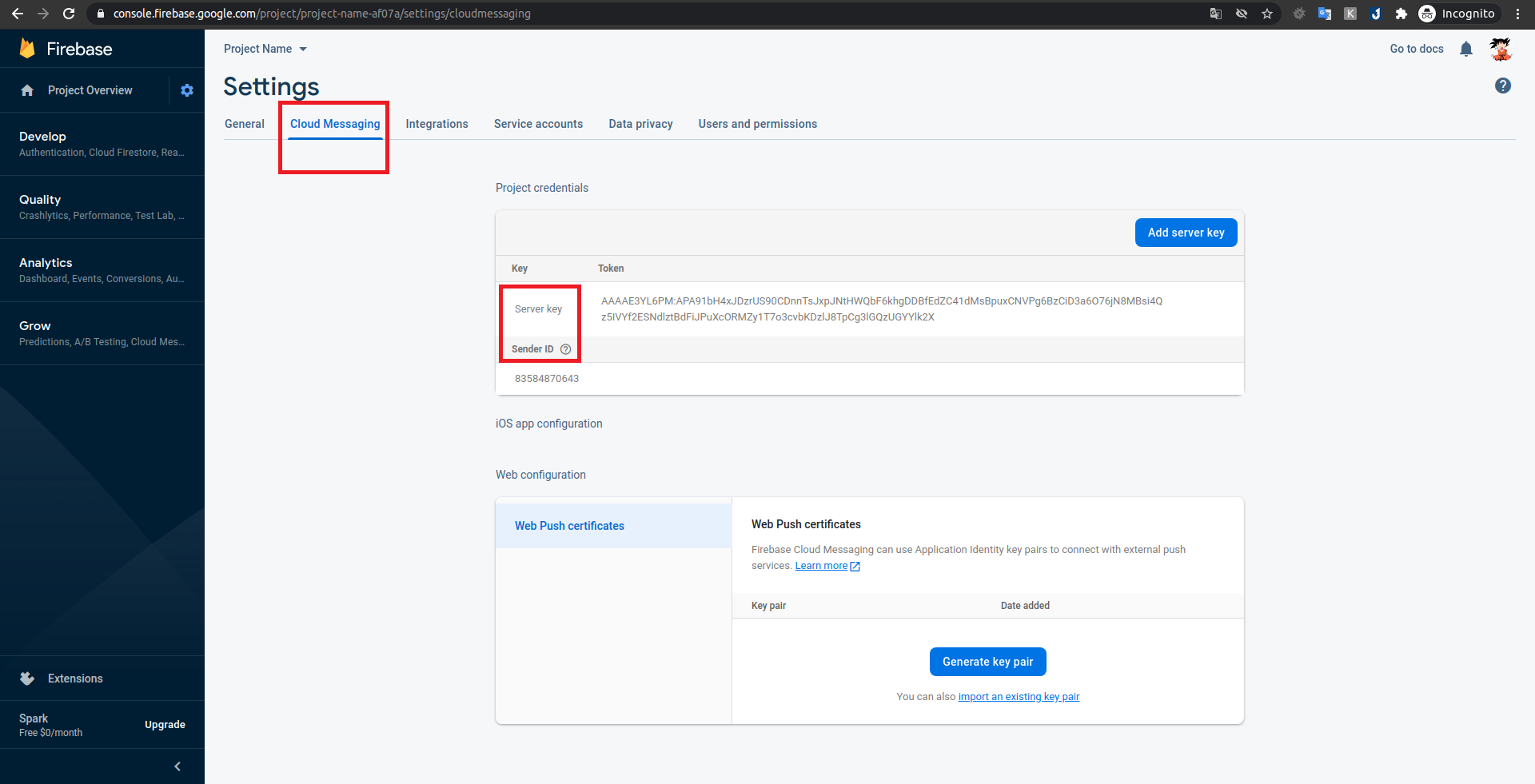Click the gear extension icon in the browser toolbar
Screen dimensions: 1535x784
pyautogui.click(x=1299, y=14)
